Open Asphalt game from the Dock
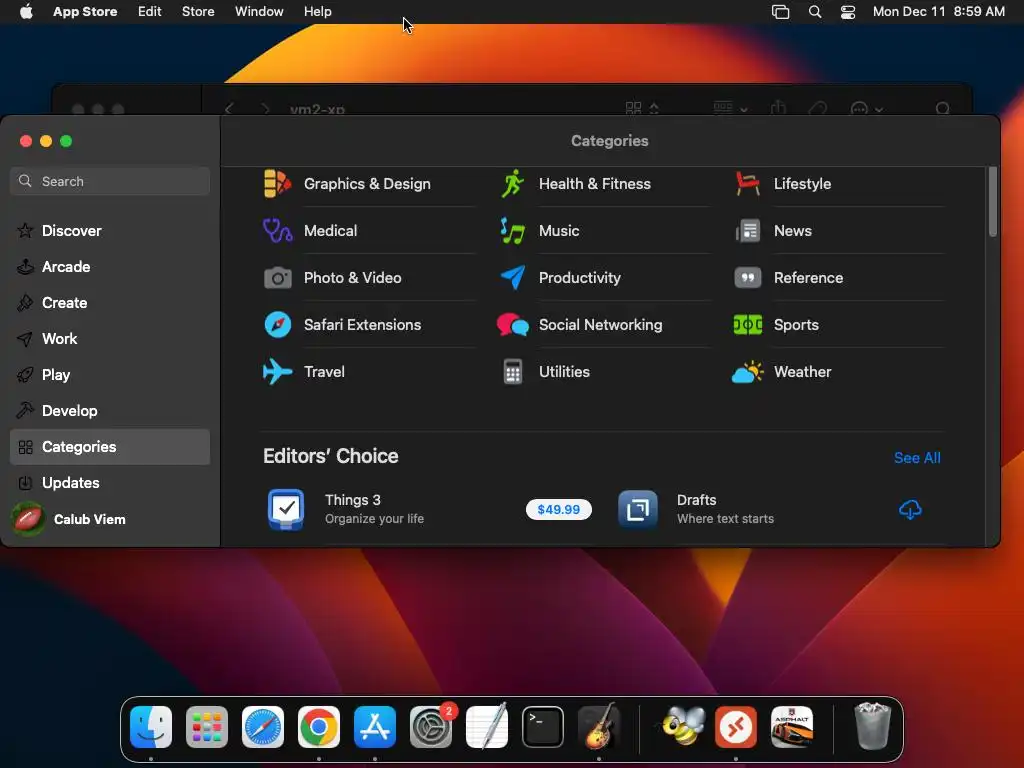Viewport: 1024px width, 768px height. click(792, 727)
